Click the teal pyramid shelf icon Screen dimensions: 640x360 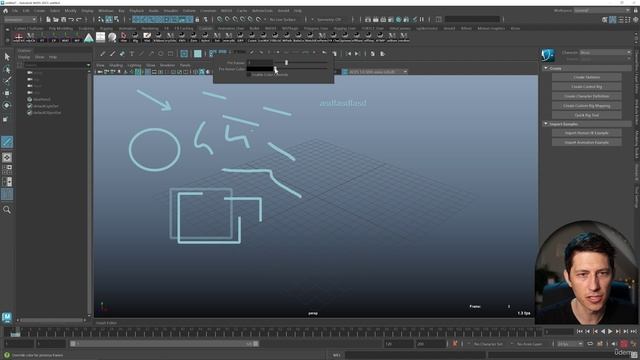[89, 38]
